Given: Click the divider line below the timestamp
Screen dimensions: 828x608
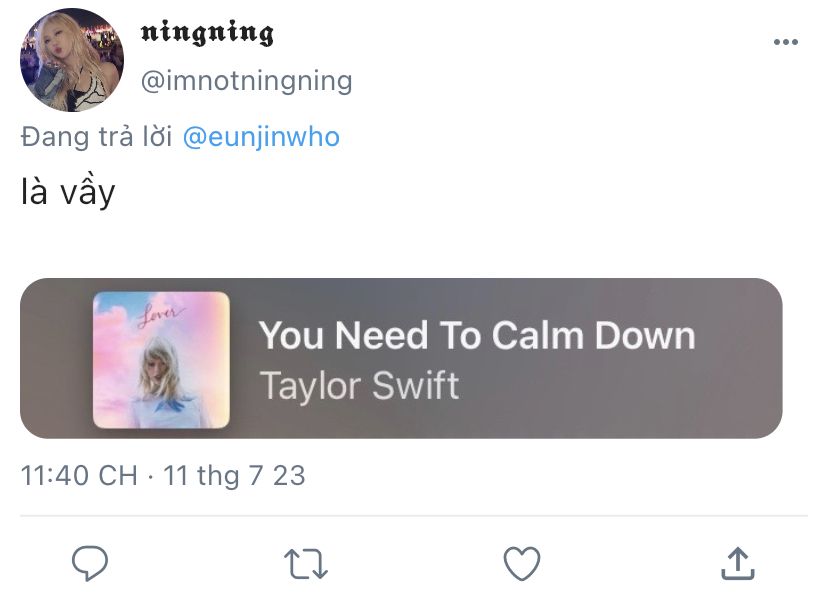Looking at the screenshot, I should (x=414, y=516).
